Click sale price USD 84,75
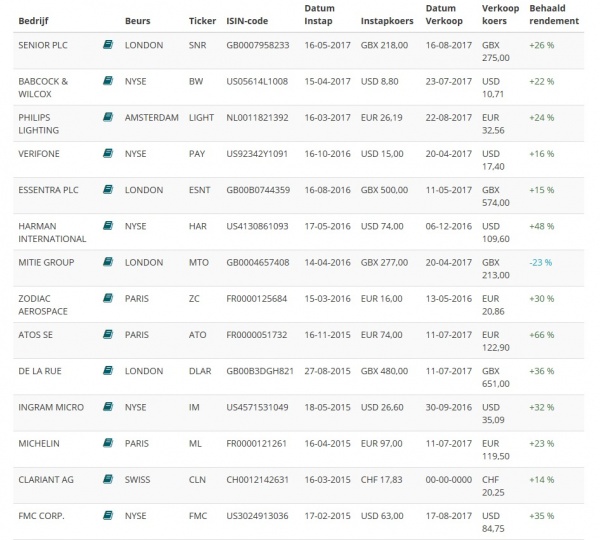Screen dimensions: 600x540 tap(493, 522)
